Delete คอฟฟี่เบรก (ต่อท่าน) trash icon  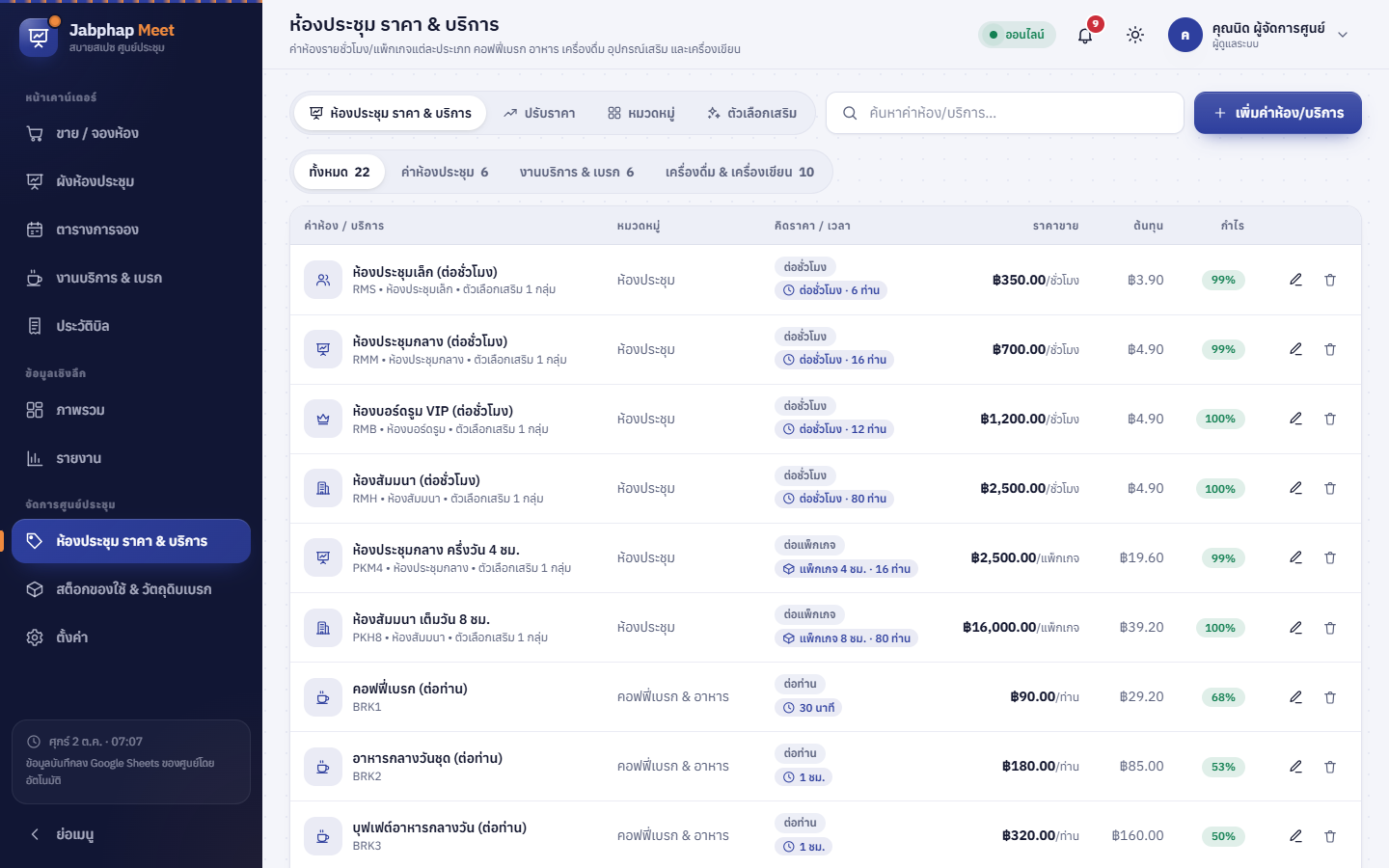tap(1330, 696)
